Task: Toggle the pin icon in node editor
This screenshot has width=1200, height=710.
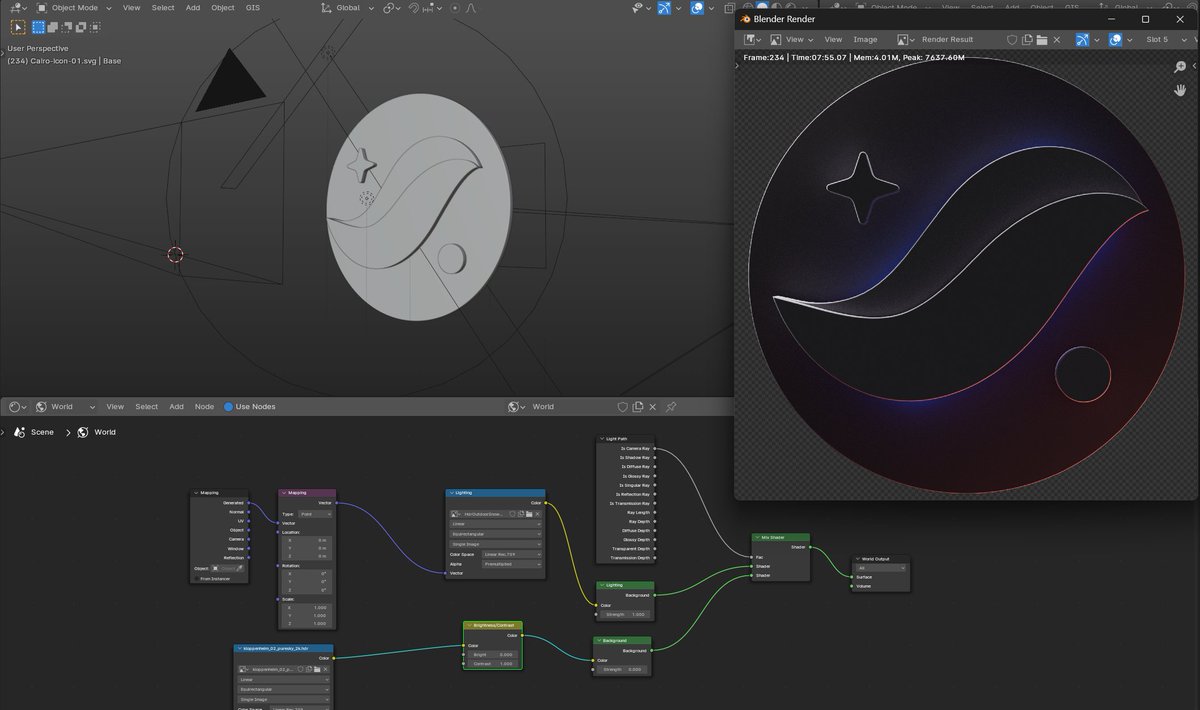Action: tap(671, 407)
